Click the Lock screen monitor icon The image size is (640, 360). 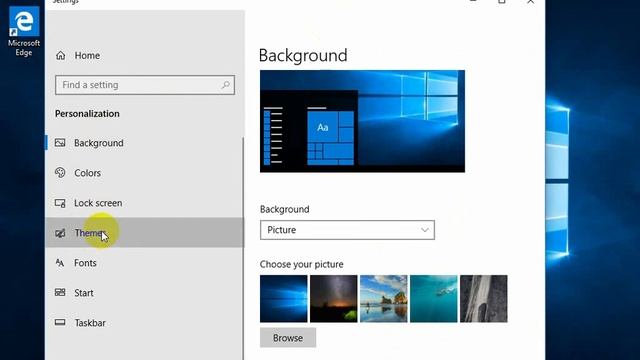pos(60,203)
